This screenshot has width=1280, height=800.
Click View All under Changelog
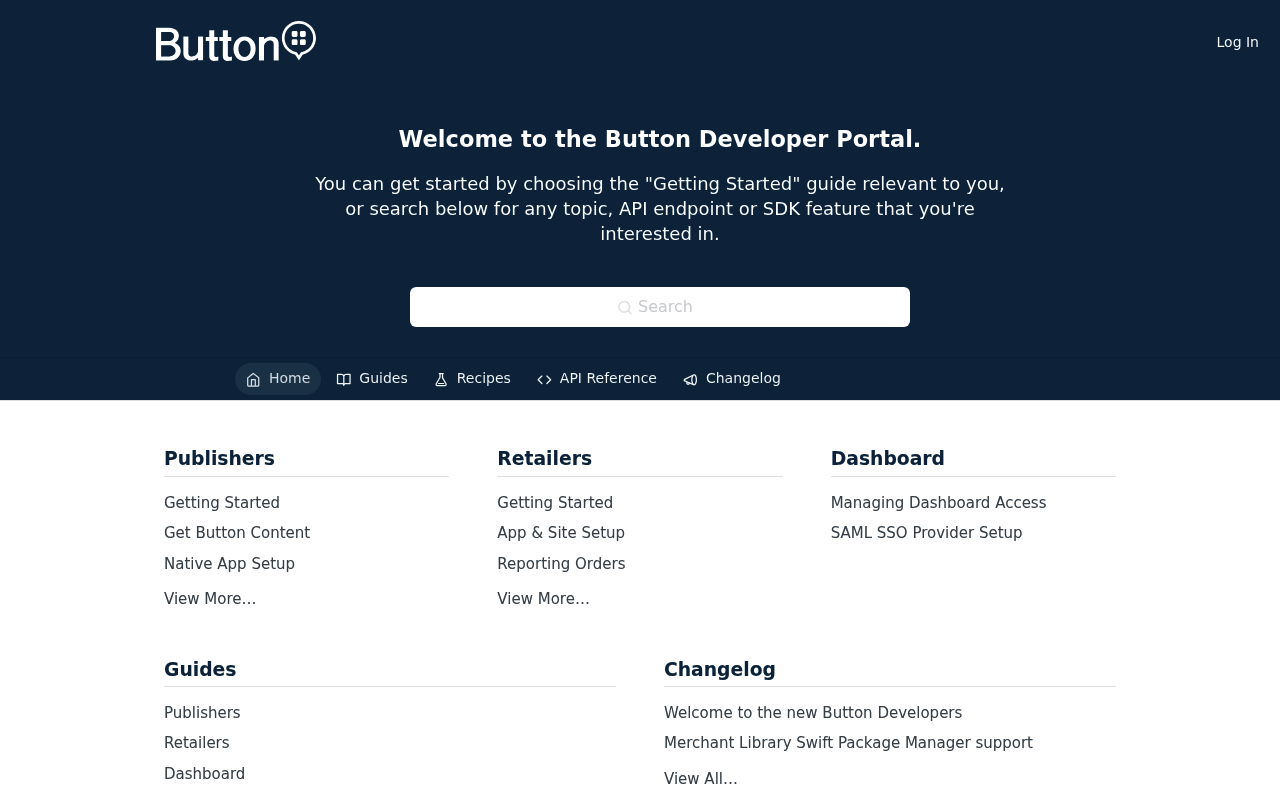pyautogui.click(x=701, y=779)
